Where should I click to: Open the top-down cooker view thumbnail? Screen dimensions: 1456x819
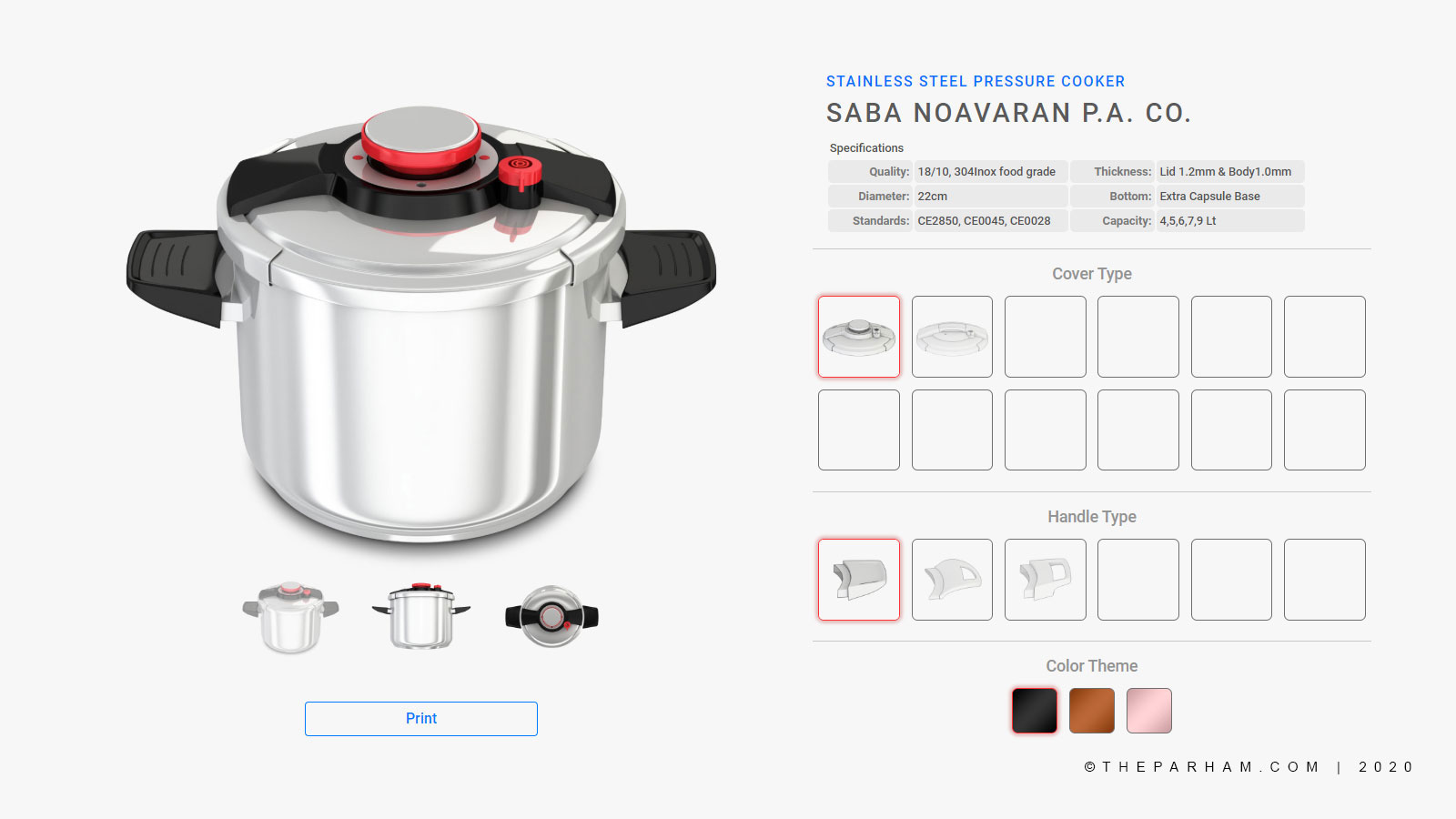[551, 616]
